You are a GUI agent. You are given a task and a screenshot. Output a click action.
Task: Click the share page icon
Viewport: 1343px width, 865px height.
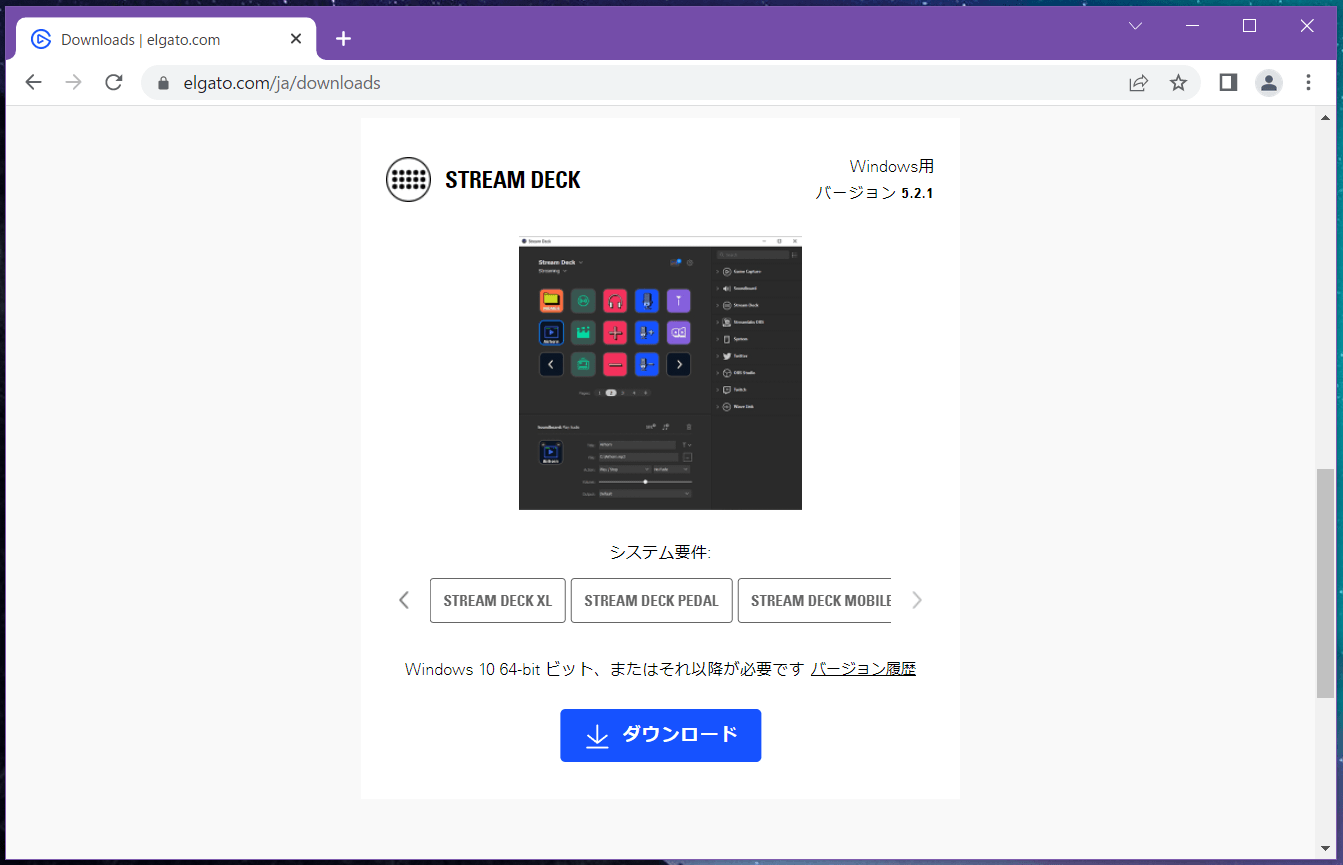1138,83
